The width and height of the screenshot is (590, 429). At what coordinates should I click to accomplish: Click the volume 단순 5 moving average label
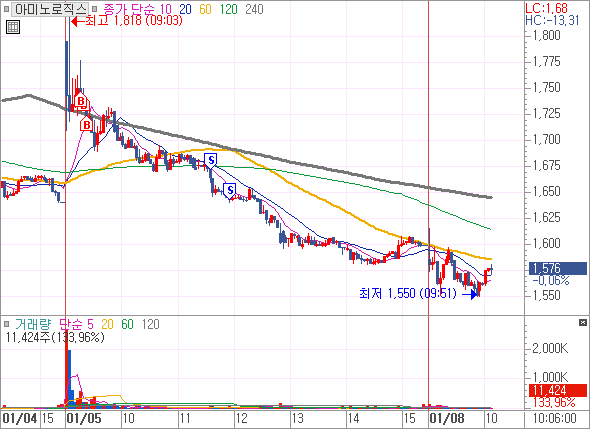point(76,324)
